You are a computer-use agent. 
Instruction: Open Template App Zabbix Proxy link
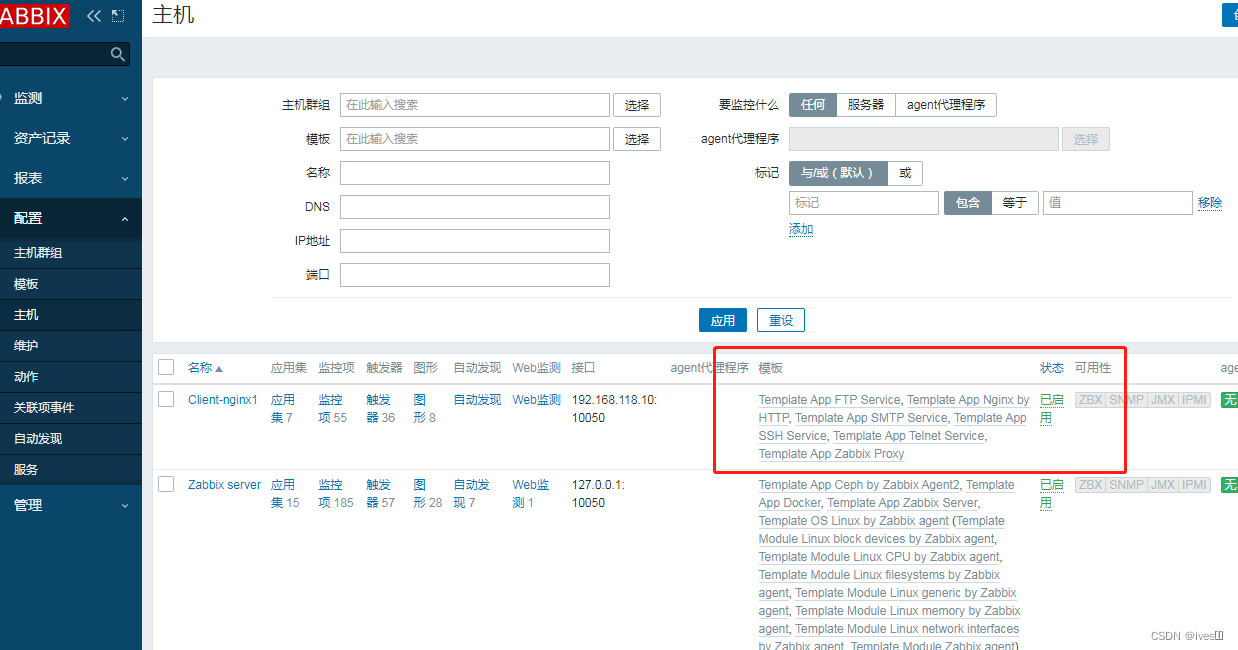point(832,454)
